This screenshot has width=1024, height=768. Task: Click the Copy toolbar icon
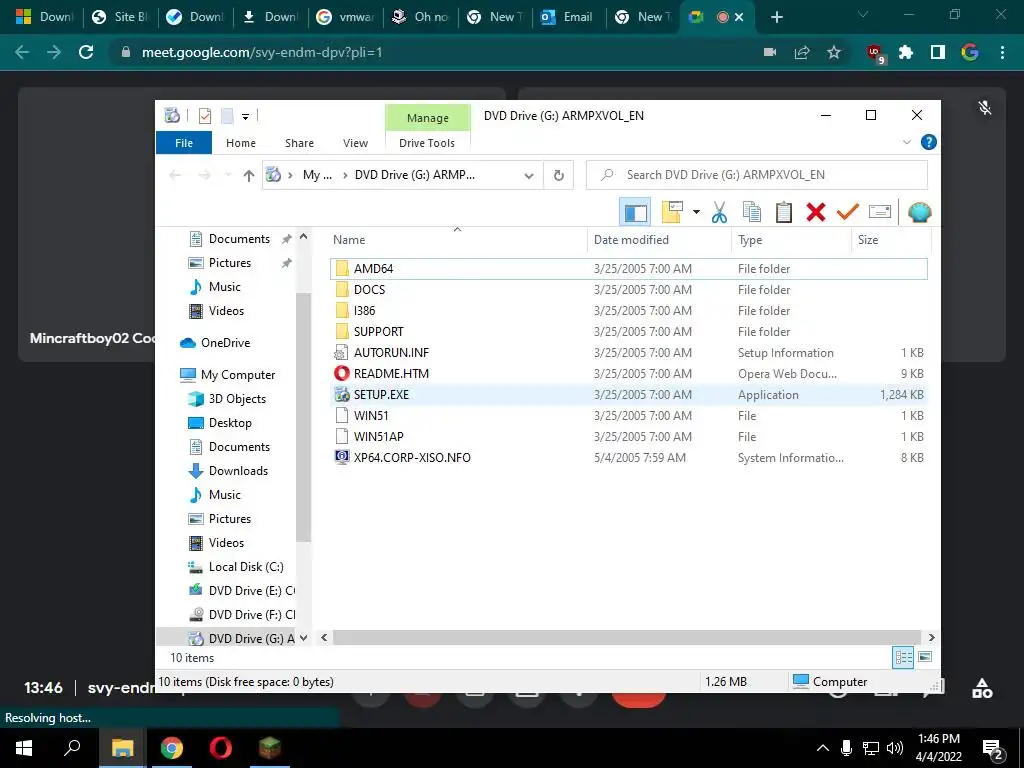pos(752,212)
